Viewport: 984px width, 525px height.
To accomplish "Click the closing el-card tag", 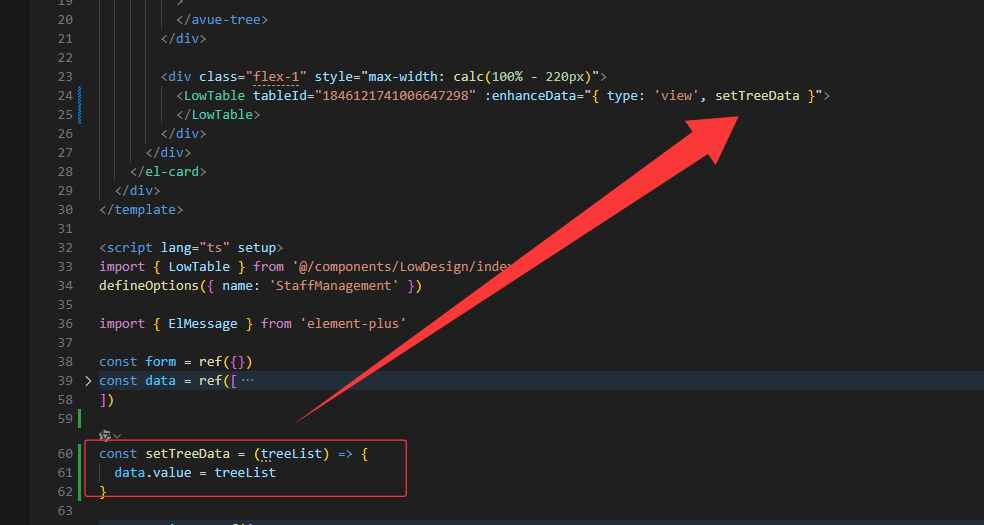I will [168, 172].
